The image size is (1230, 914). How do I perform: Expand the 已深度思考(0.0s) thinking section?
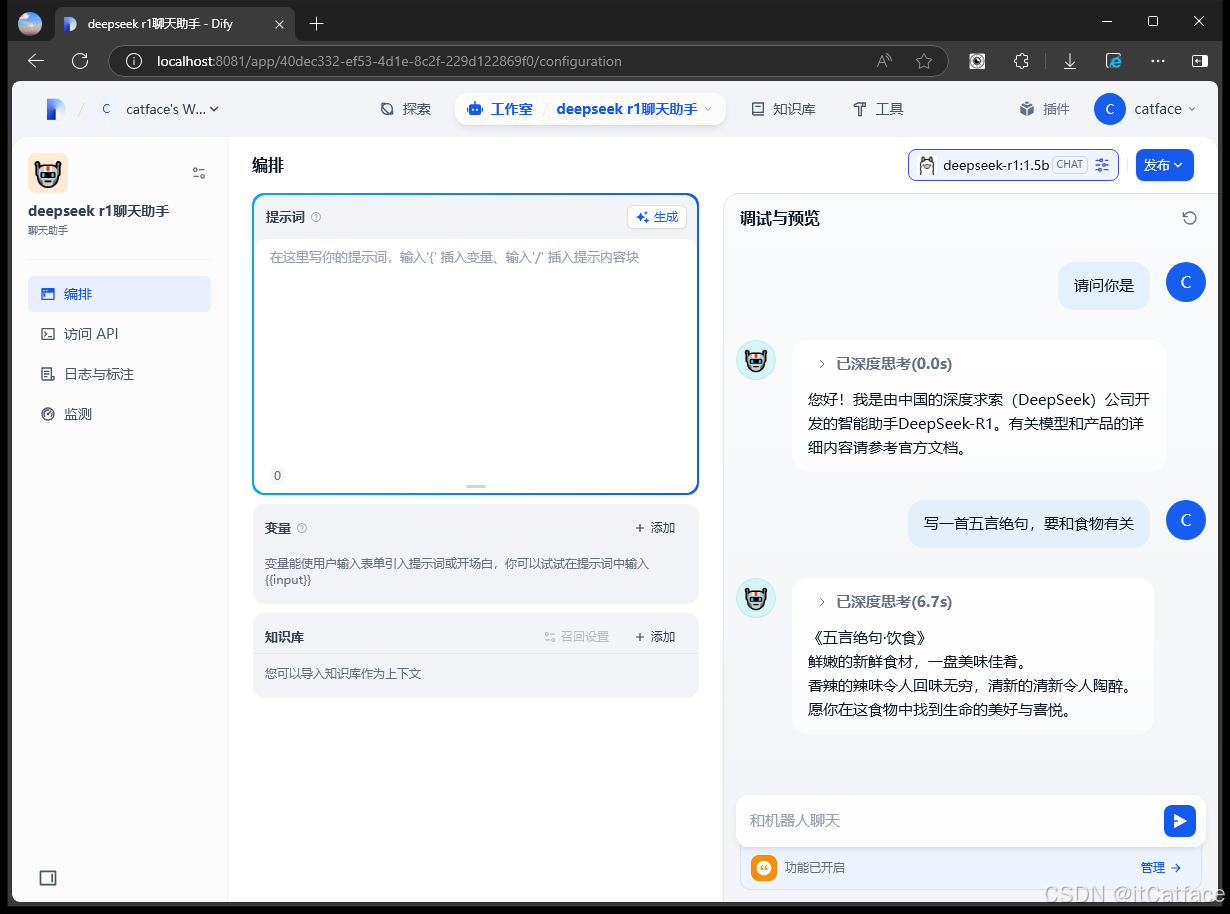click(884, 364)
